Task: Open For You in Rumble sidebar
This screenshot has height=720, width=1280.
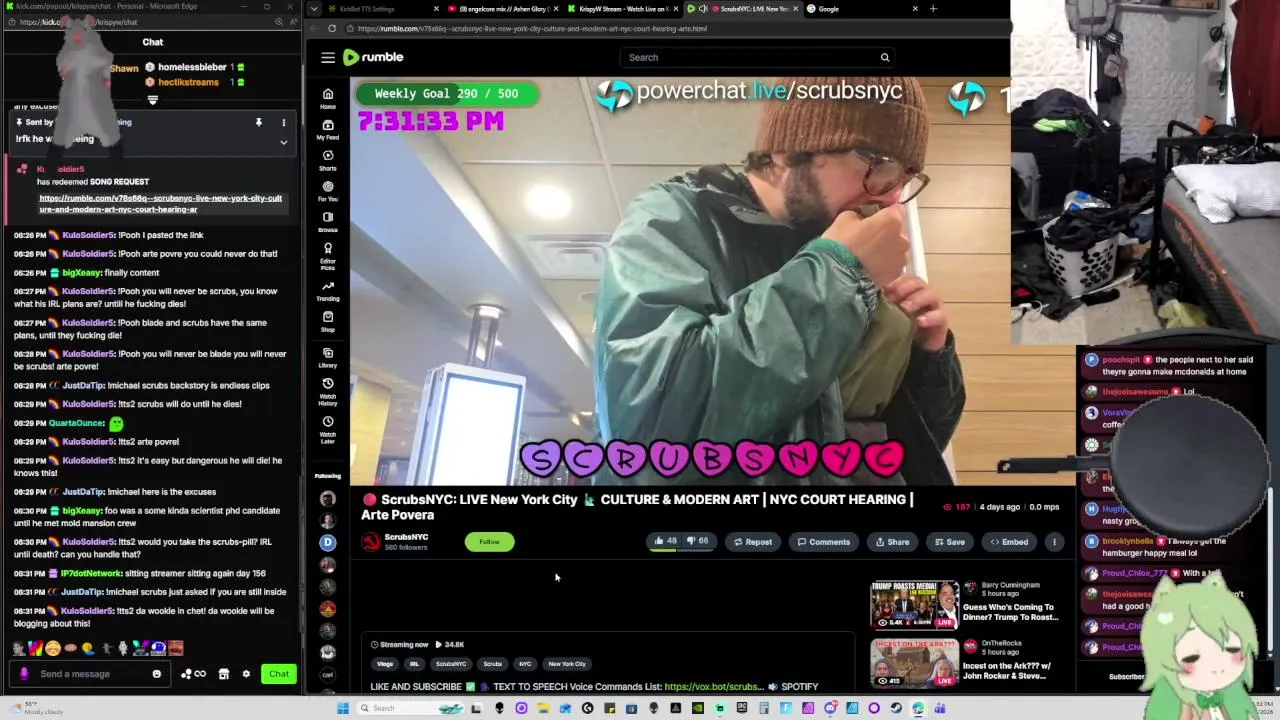Action: pyautogui.click(x=328, y=190)
